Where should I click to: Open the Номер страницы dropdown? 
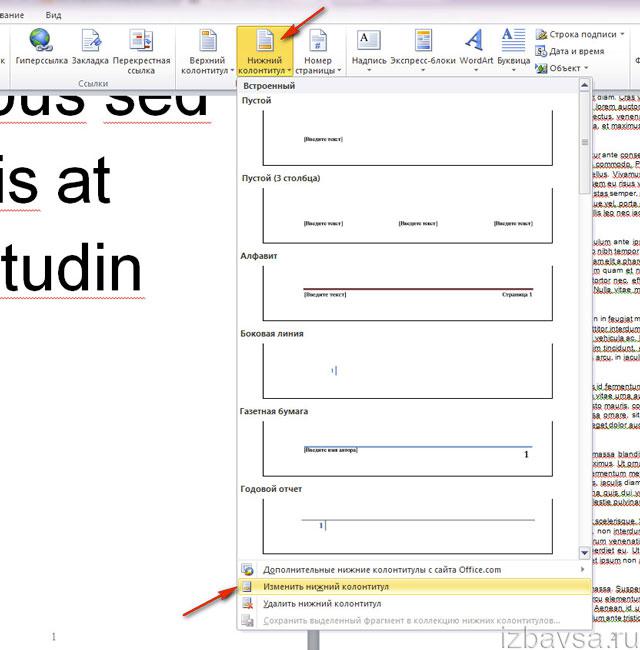click(x=319, y=50)
